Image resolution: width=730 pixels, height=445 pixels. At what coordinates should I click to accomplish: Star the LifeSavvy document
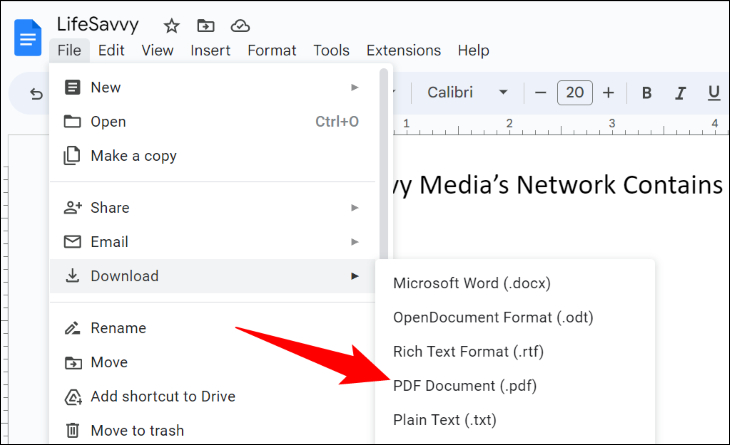[171, 26]
